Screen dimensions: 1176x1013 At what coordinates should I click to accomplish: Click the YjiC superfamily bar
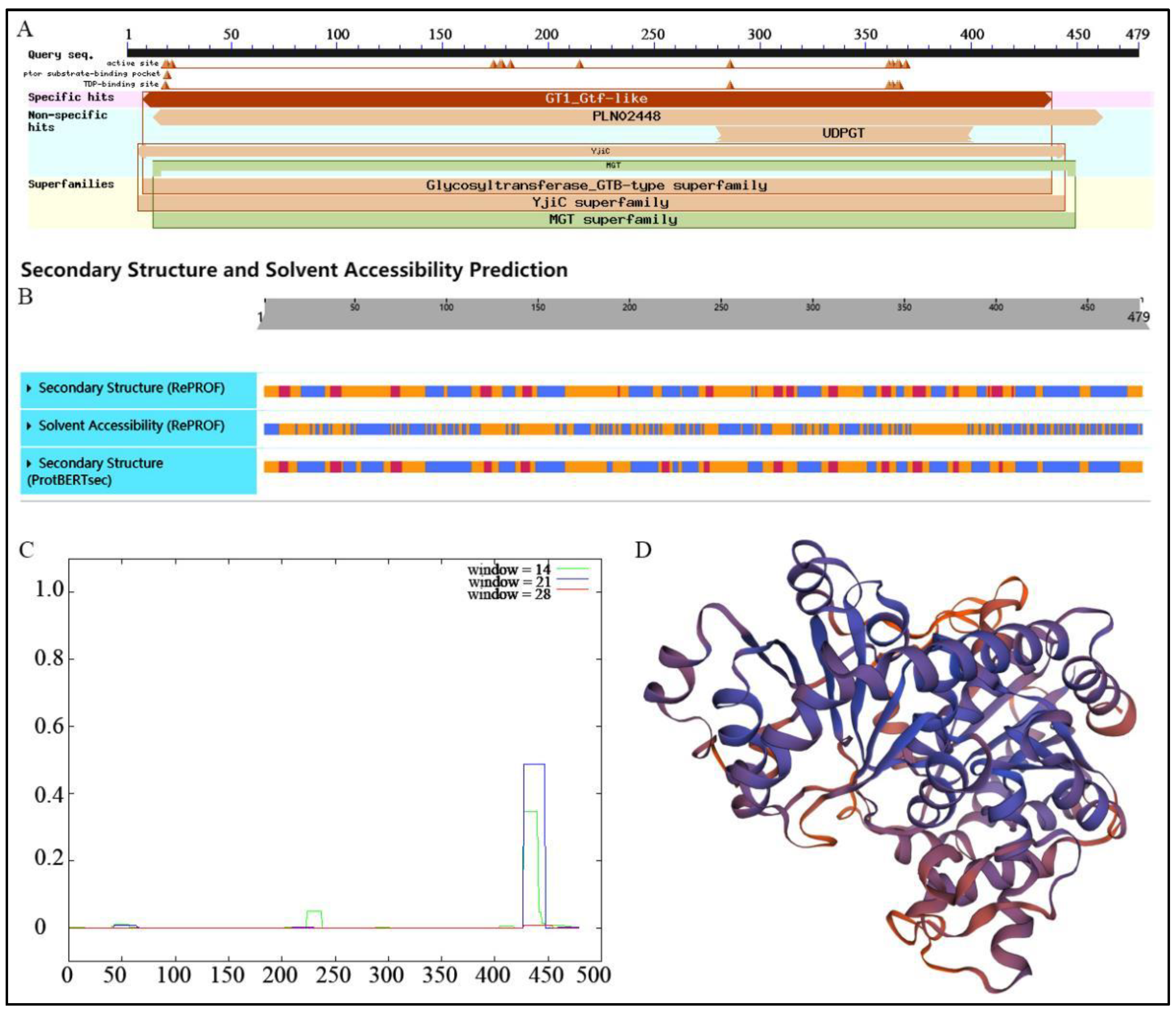pyautogui.click(x=600, y=203)
